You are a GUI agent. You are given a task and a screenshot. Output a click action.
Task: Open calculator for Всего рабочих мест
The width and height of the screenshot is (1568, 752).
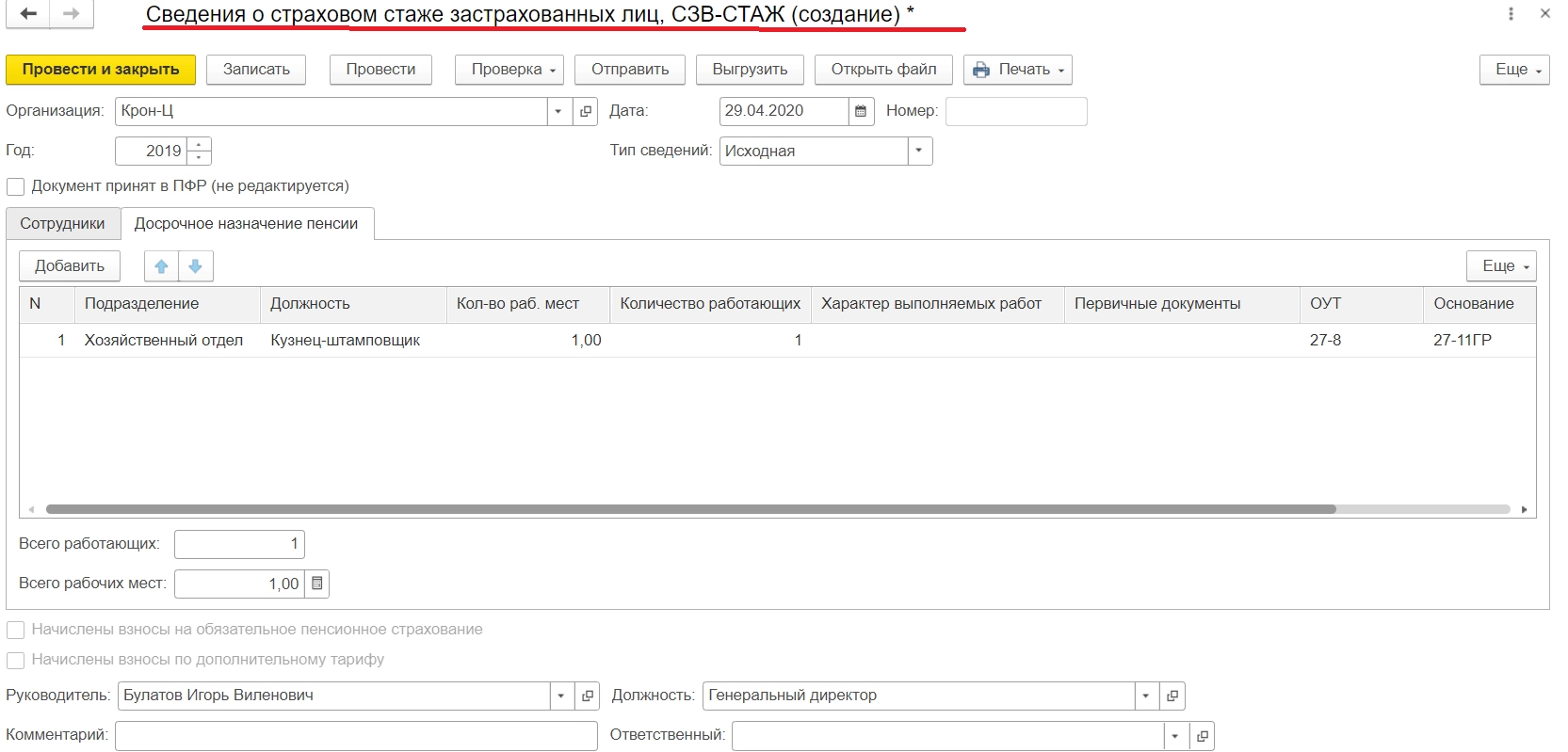pyautogui.click(x=317, y=584)
